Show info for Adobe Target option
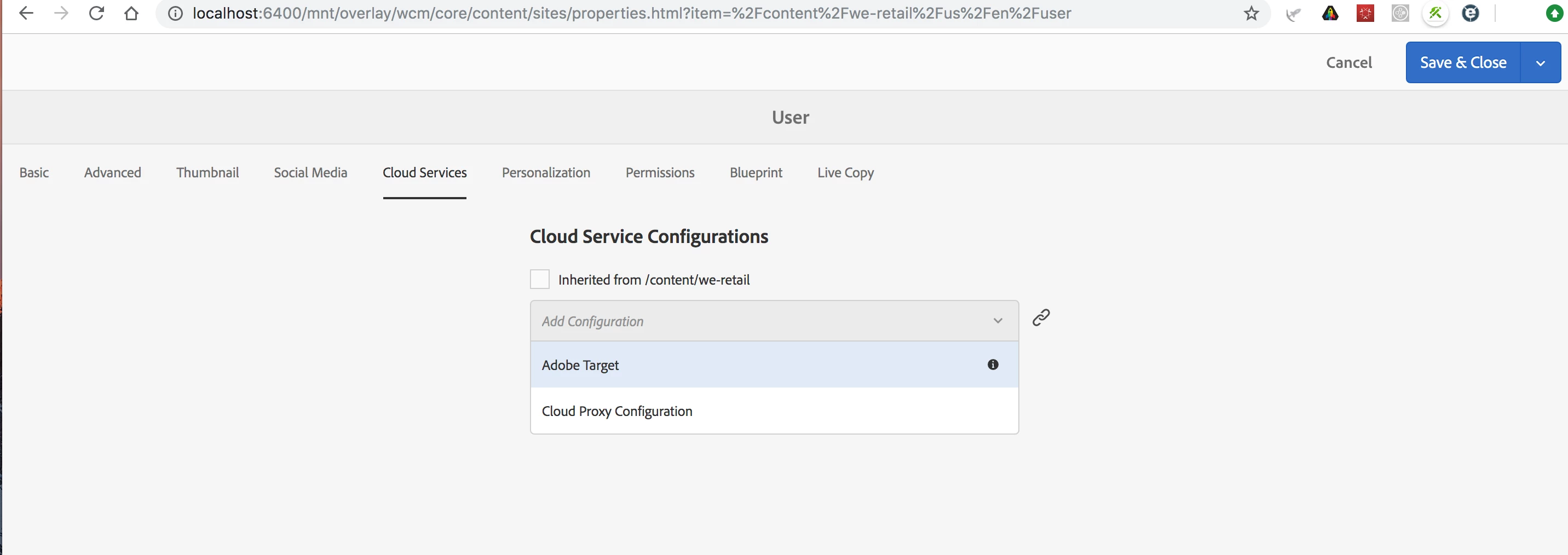Viewport: 1568px width, 555px height. coord(993,365)
